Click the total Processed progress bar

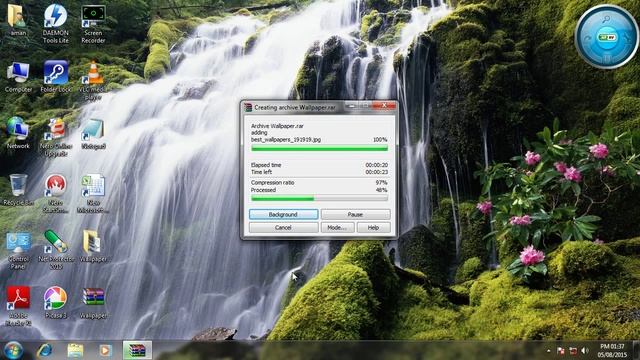point(319,198)
